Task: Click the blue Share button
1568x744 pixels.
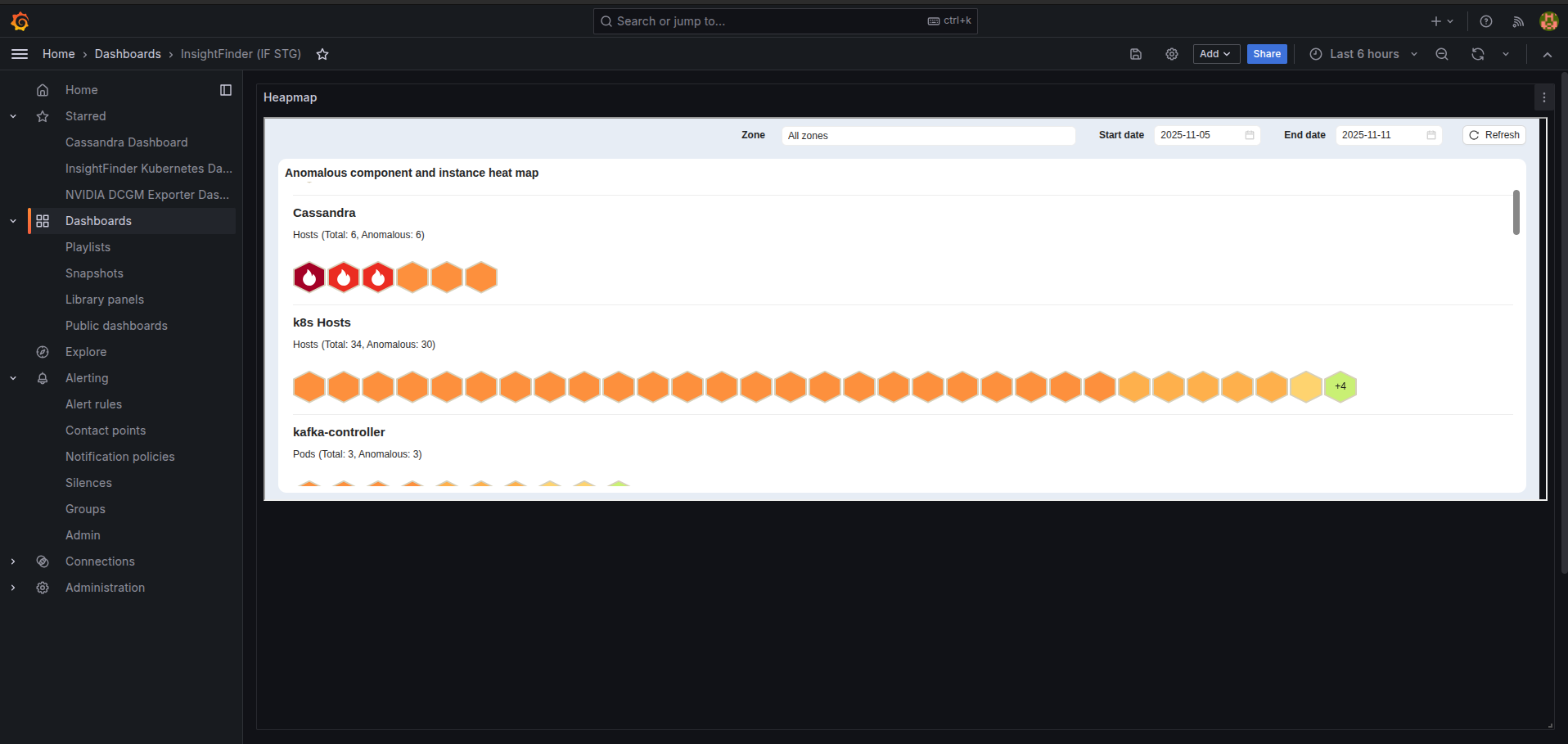Action: (1266, 54)
